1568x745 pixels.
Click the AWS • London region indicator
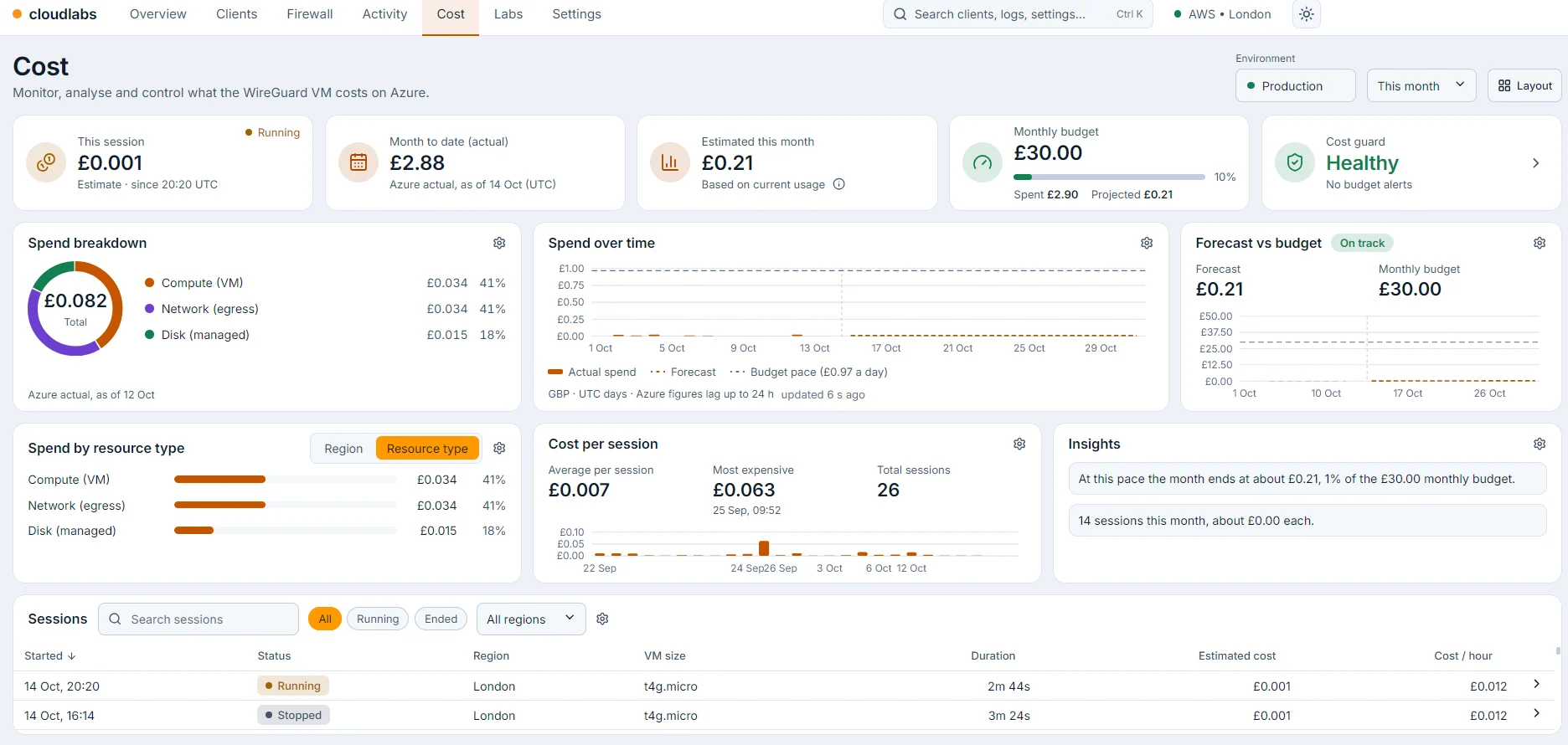point(1223,14)
